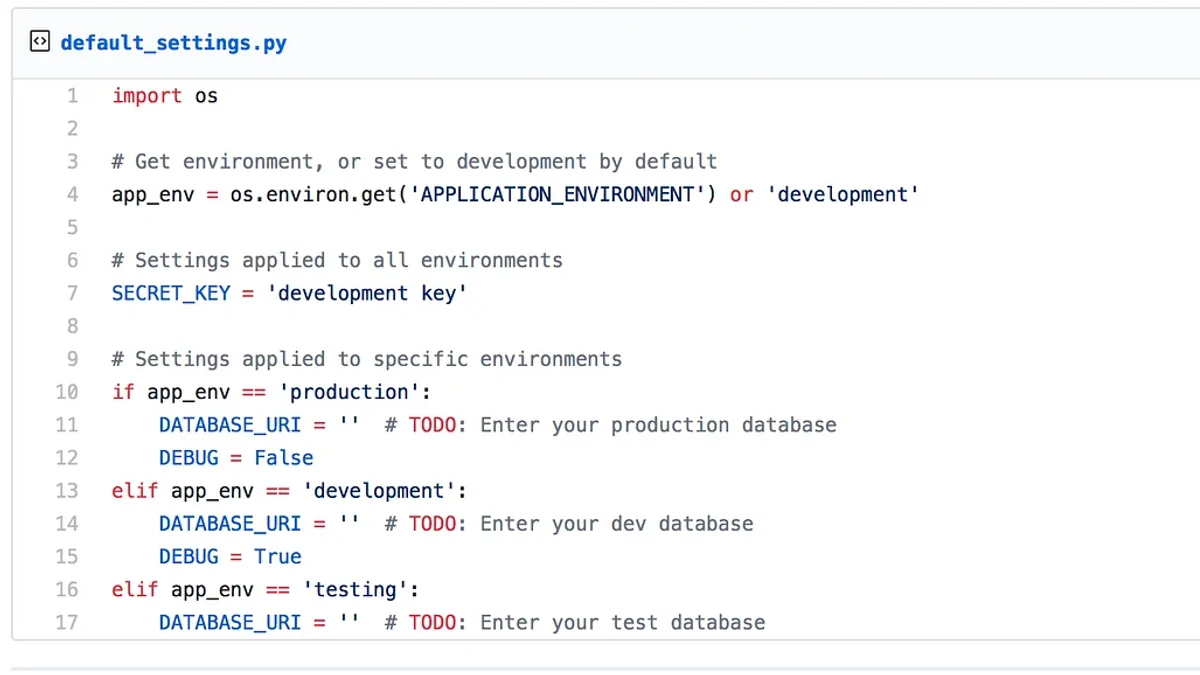
Task: Select line number 5 in the gutter
Action: (72, 228)
